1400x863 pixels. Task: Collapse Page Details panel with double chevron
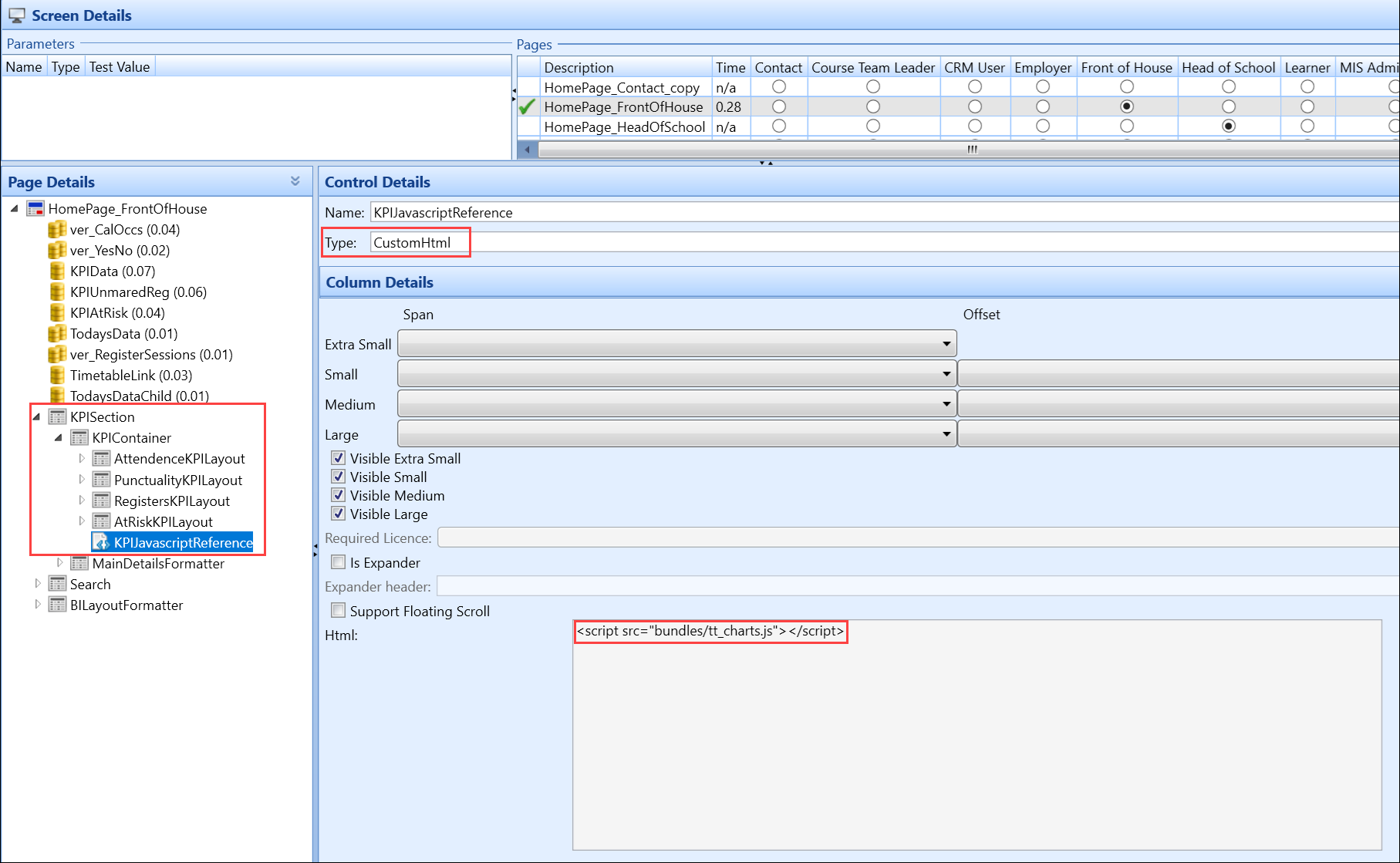[x=295, y=181]
